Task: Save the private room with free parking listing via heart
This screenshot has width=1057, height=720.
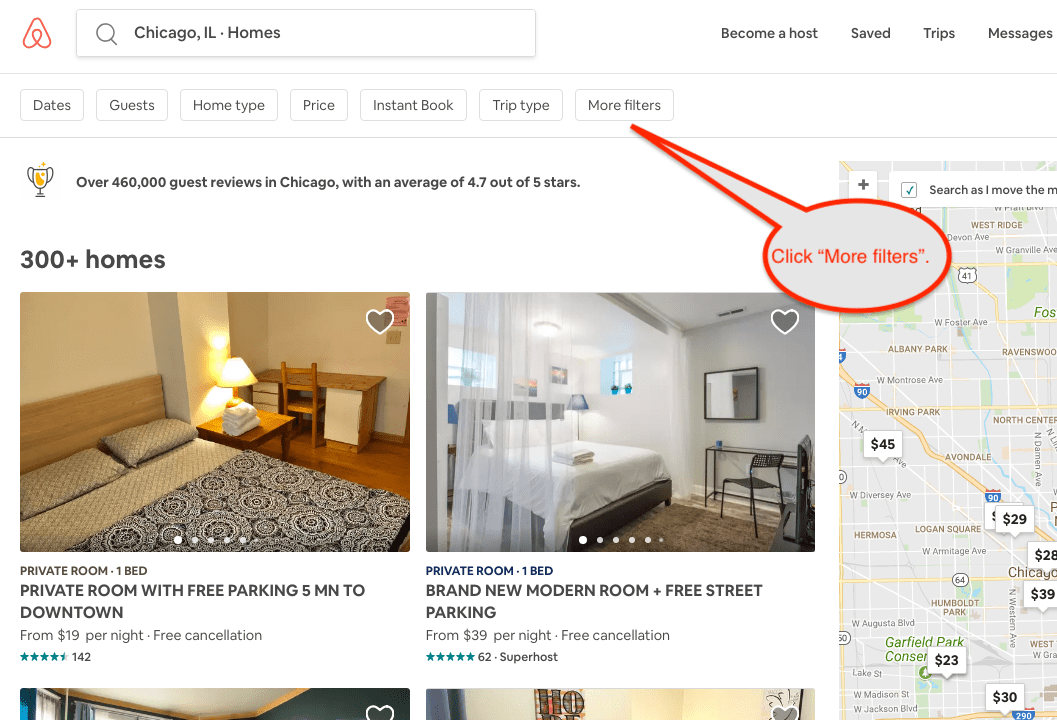Action: click(x=380, y=321)
